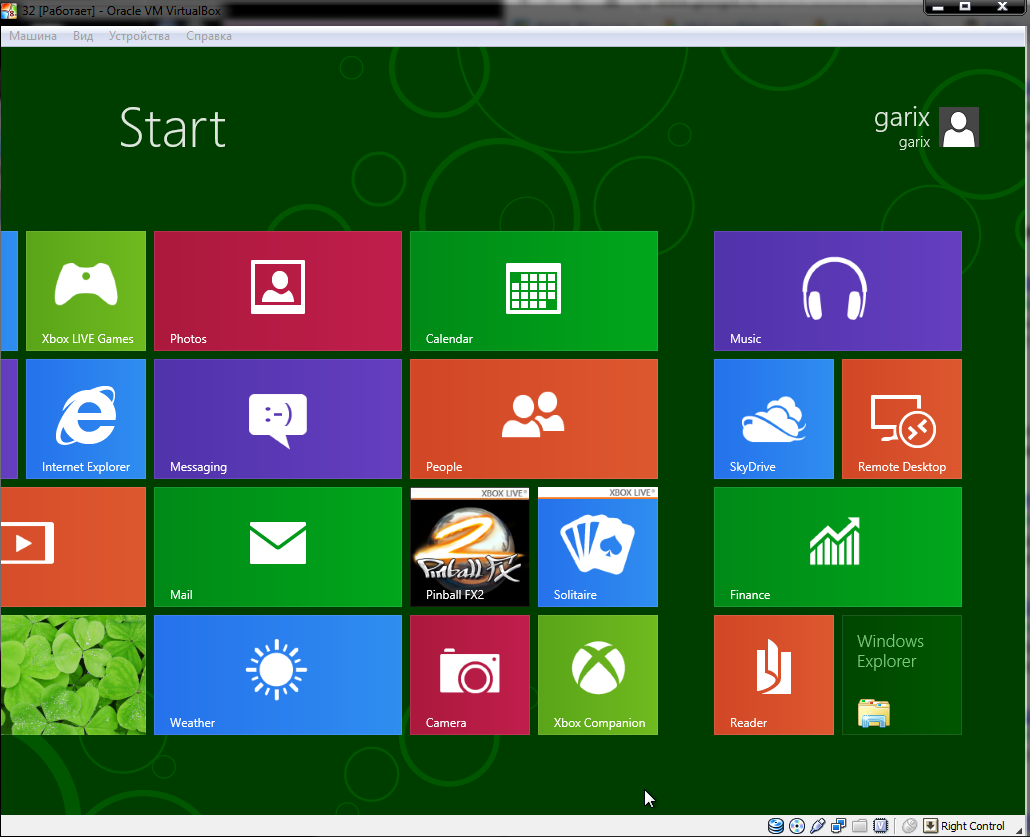Open the Messaging tile
1030x837 pixels.
[278, 418]
